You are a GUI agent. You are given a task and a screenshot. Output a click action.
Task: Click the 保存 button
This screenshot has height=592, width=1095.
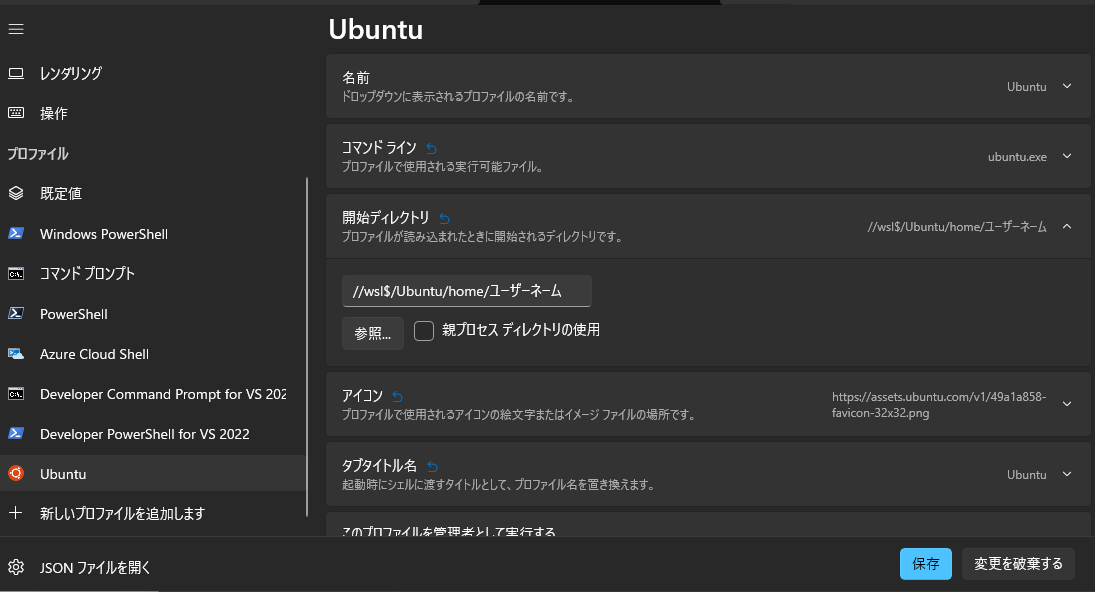[925, 563]
